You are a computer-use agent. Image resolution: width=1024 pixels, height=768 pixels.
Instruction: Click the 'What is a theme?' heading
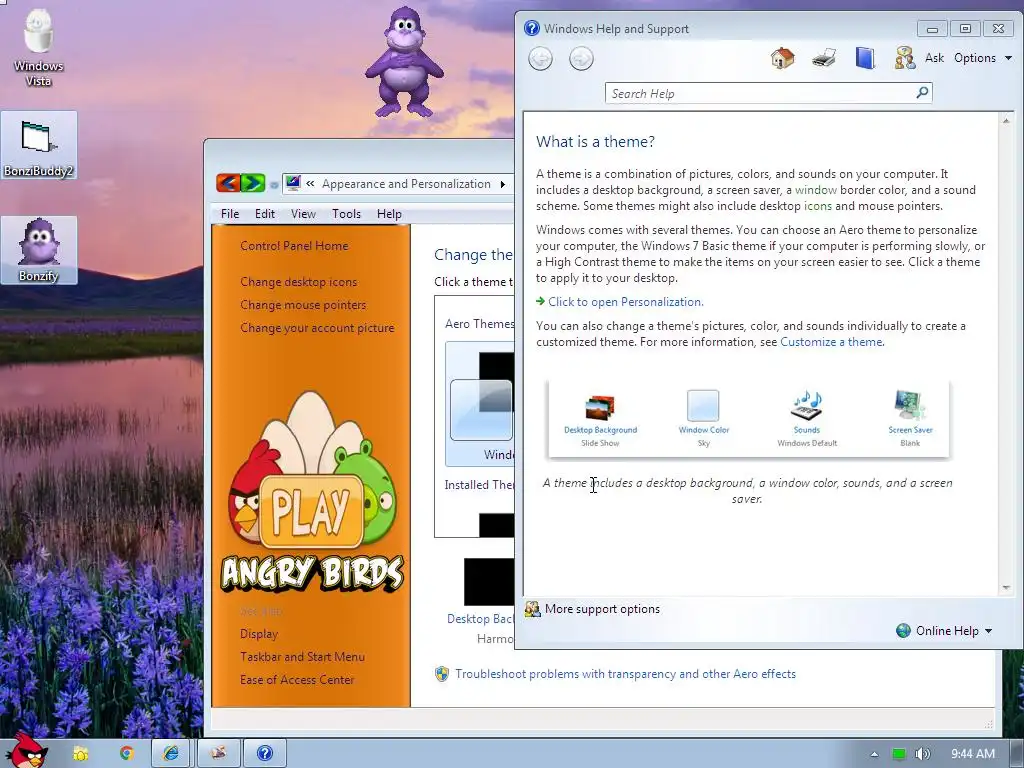coord(595,142)
